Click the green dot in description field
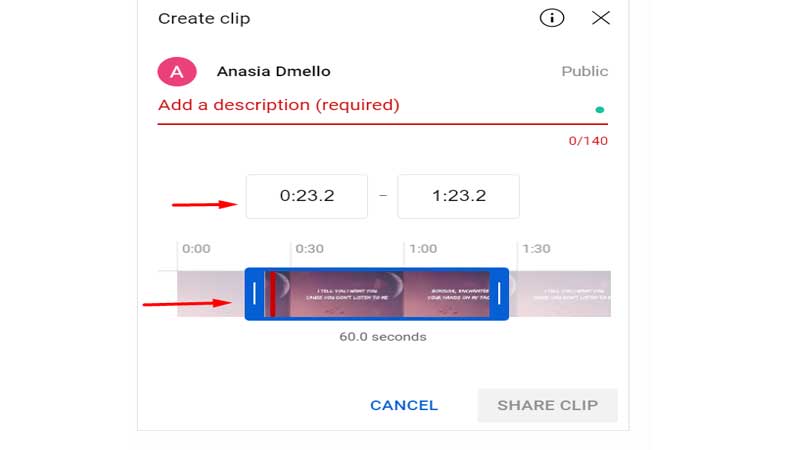Image resolution: width=800 pixels, height=450 pixels. (599, 110)
